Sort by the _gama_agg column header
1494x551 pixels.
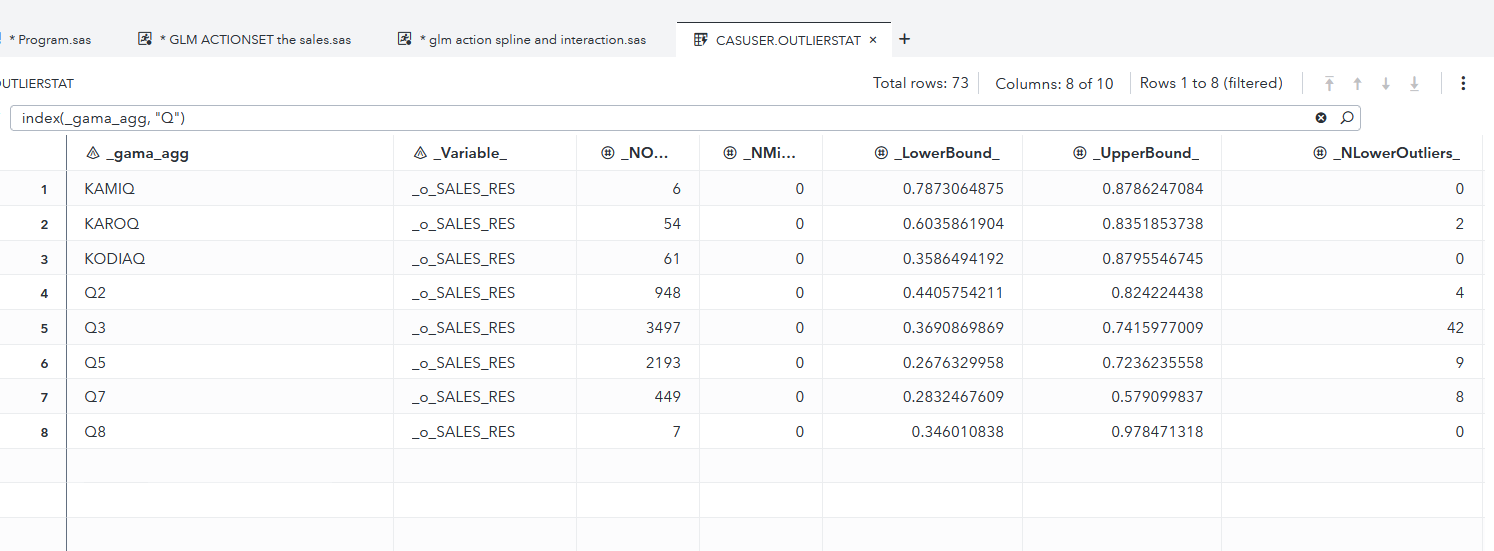click(x=147, y=153)
